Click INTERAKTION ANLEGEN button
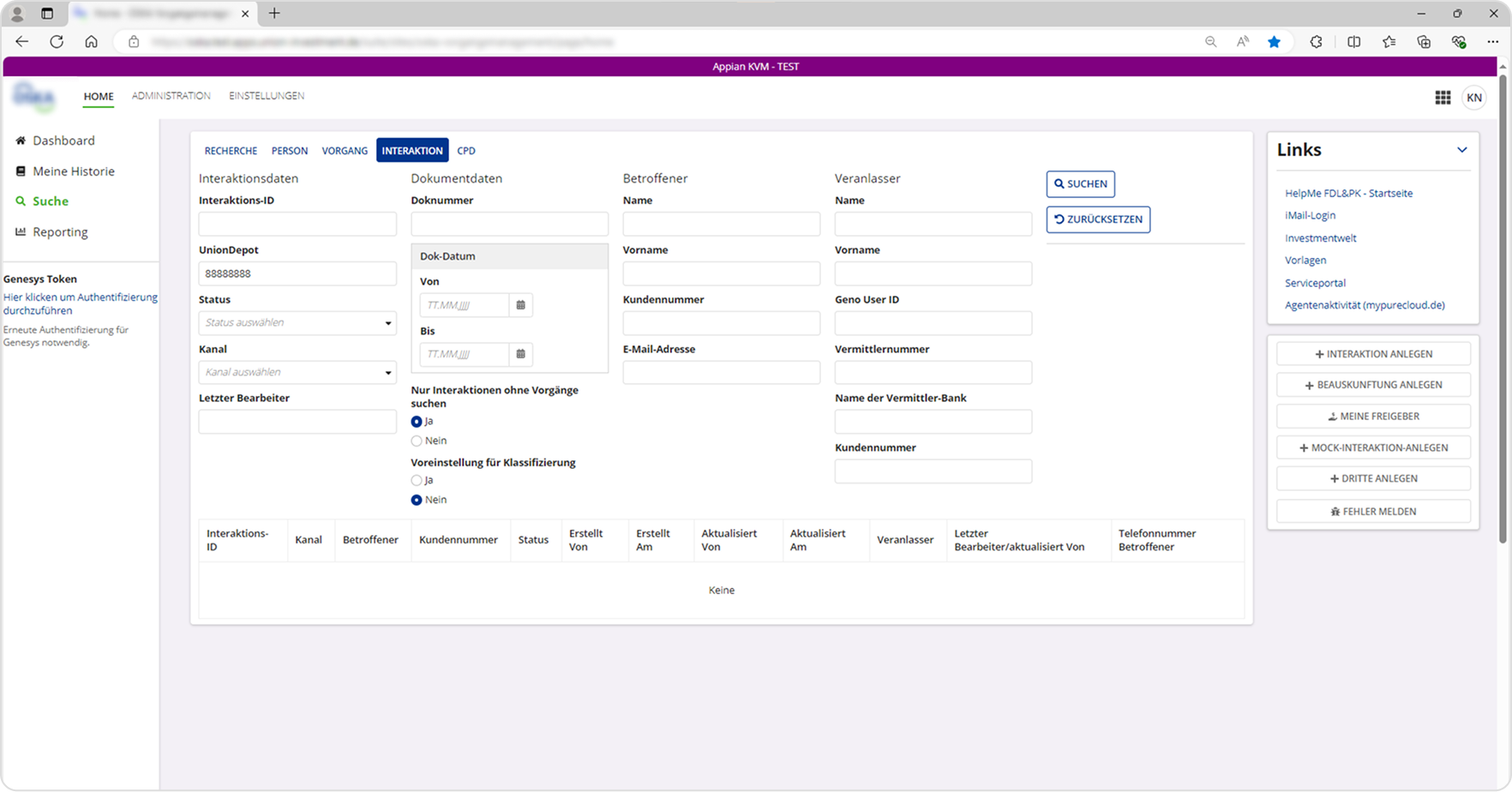Image resolution: width=1512 pixels, height=792 pixels. click(1373, 354)
